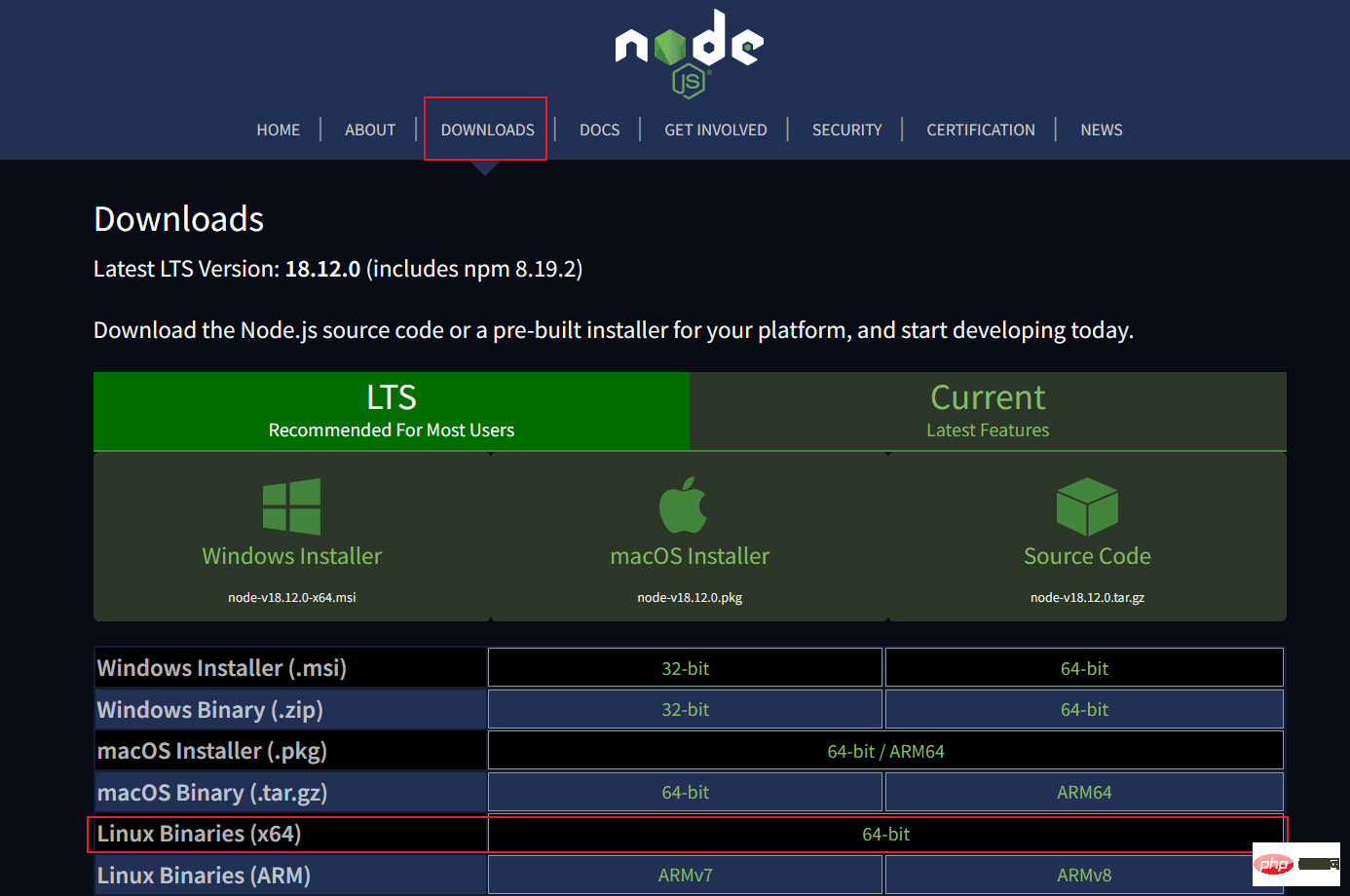Viewport: 1350px width, 896px height.
Task: Switch to the Current Latest Features tab
Action: pyautogui.click(x=988, y=411)
